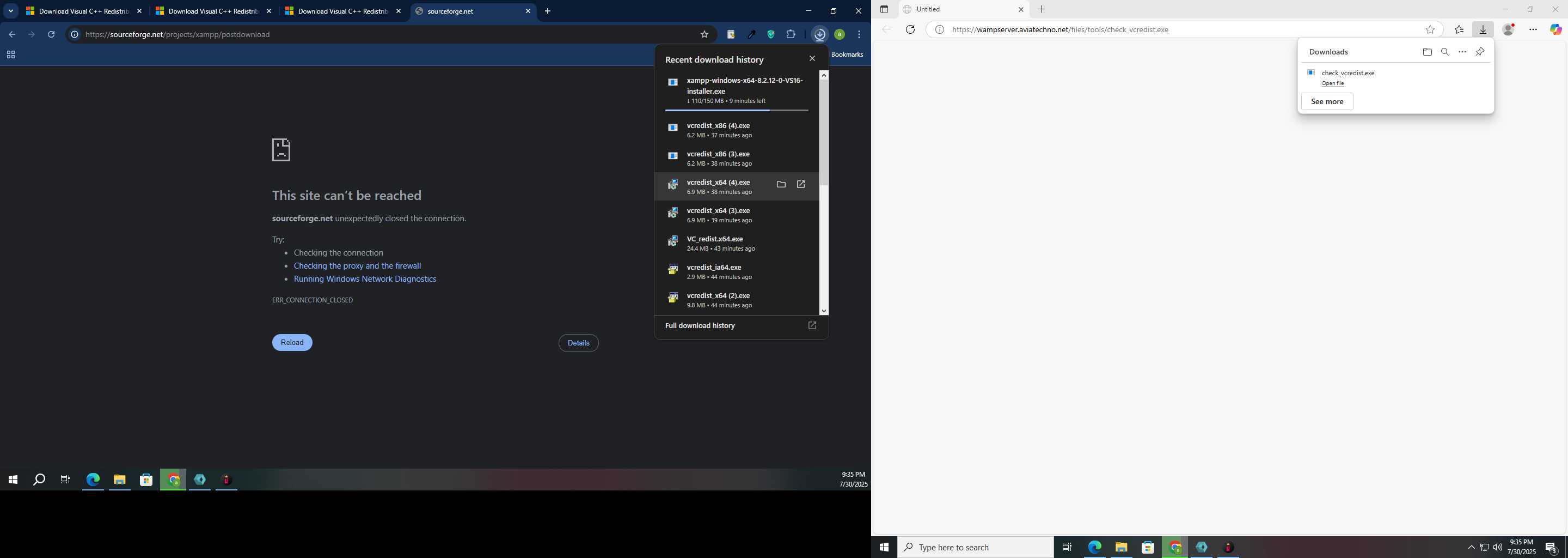Open the Edge tab actions menu icon
Image resolution: width=1568 pixels, height=558 pixels.
884,9
